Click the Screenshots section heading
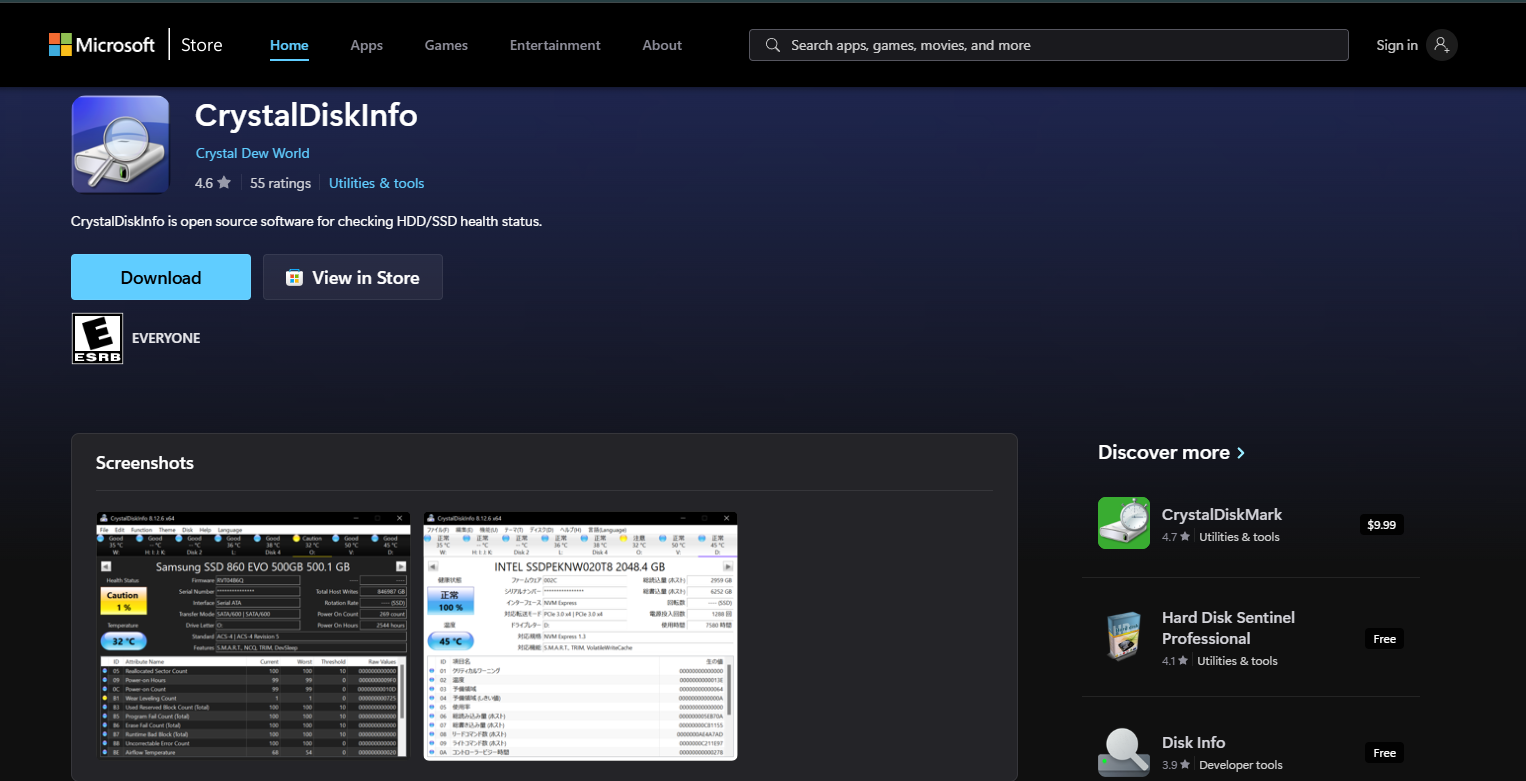 tap(145, 463)
